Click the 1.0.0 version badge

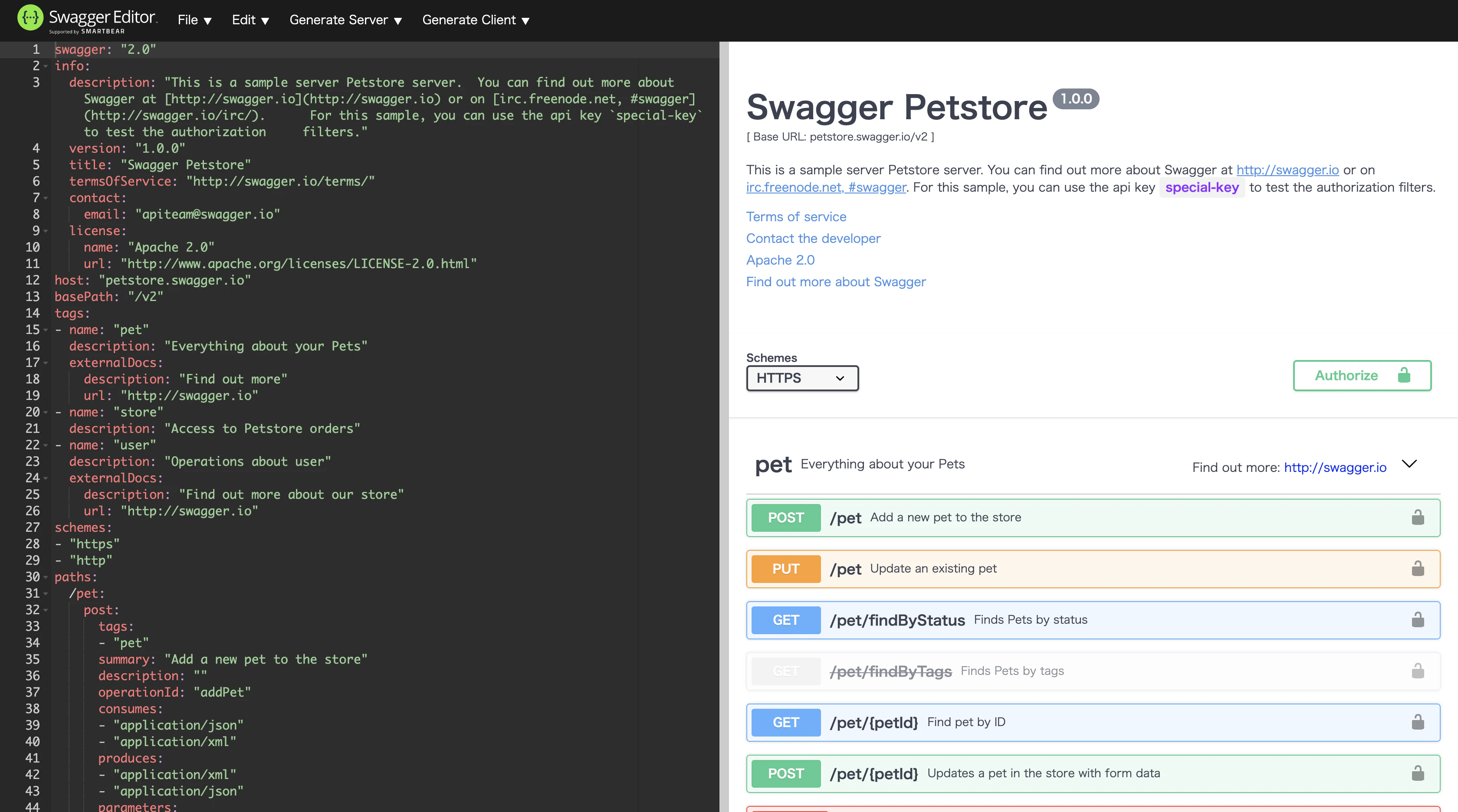coord(1075,98)
